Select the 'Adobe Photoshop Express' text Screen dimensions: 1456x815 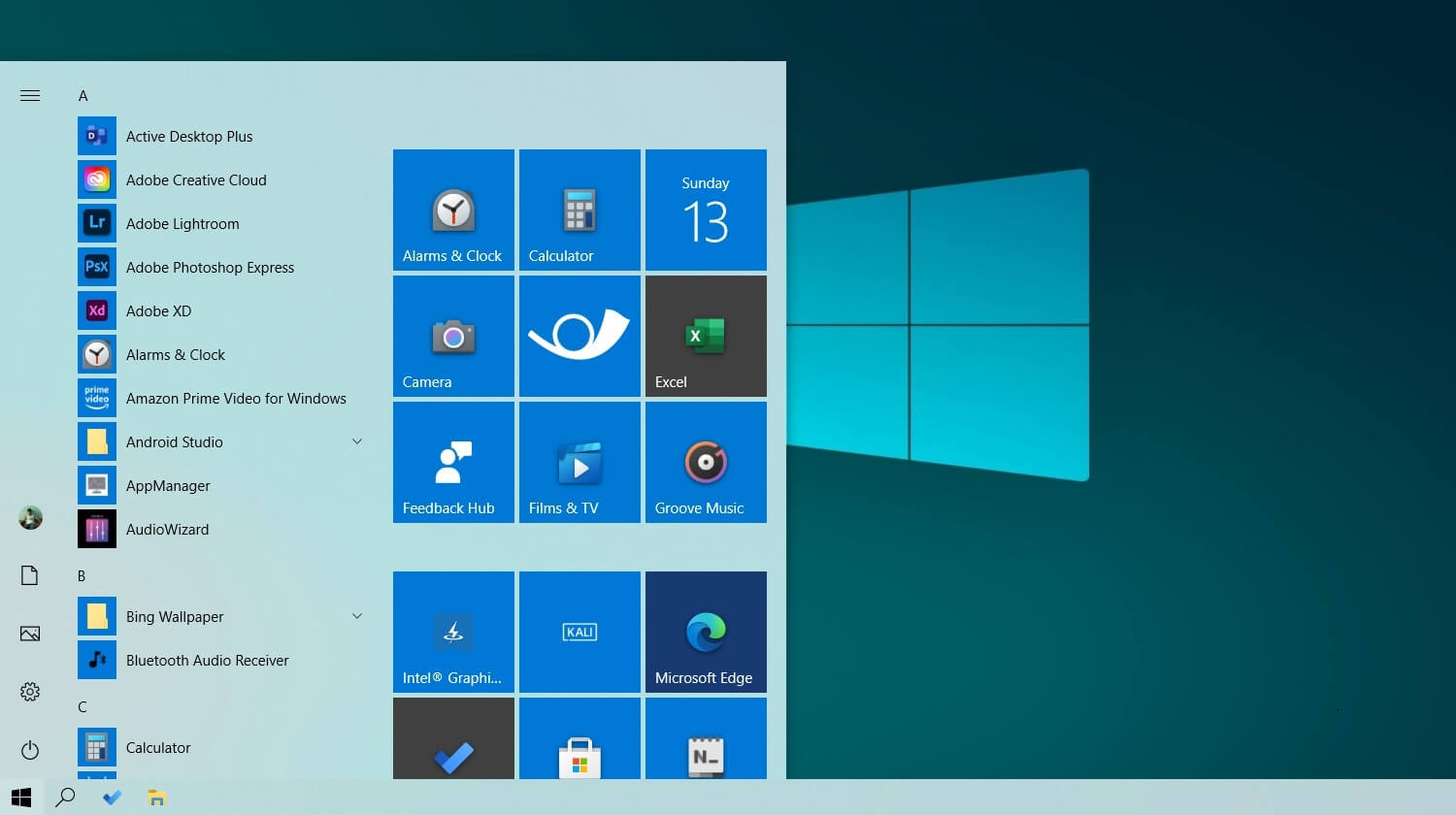click(210, 268)
